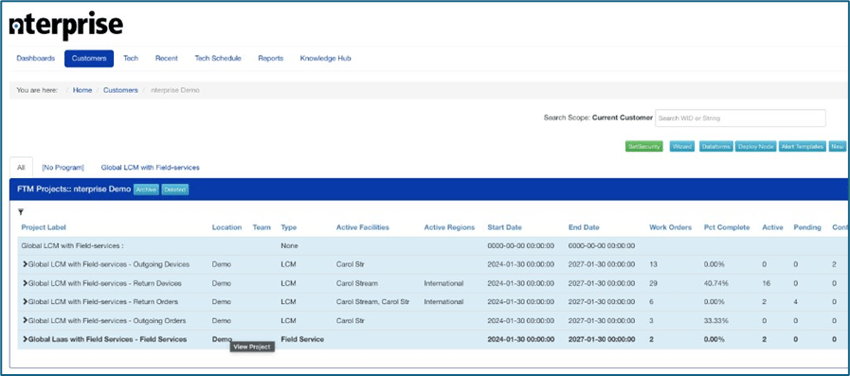This screenshot has width=850, height=376.
Task: Open the Dashboards menu
Action: tap(36, 59)
